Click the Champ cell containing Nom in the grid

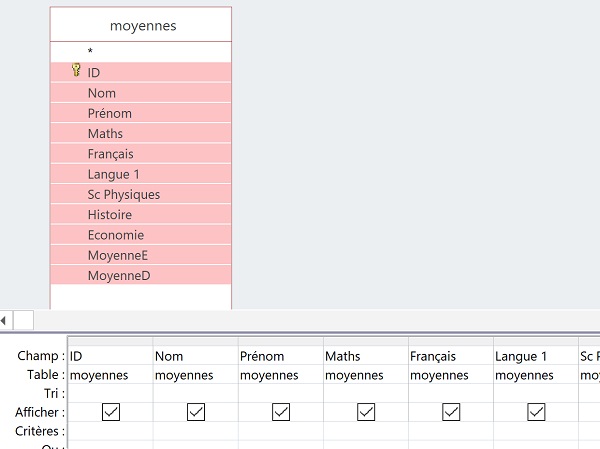[196, 356]
